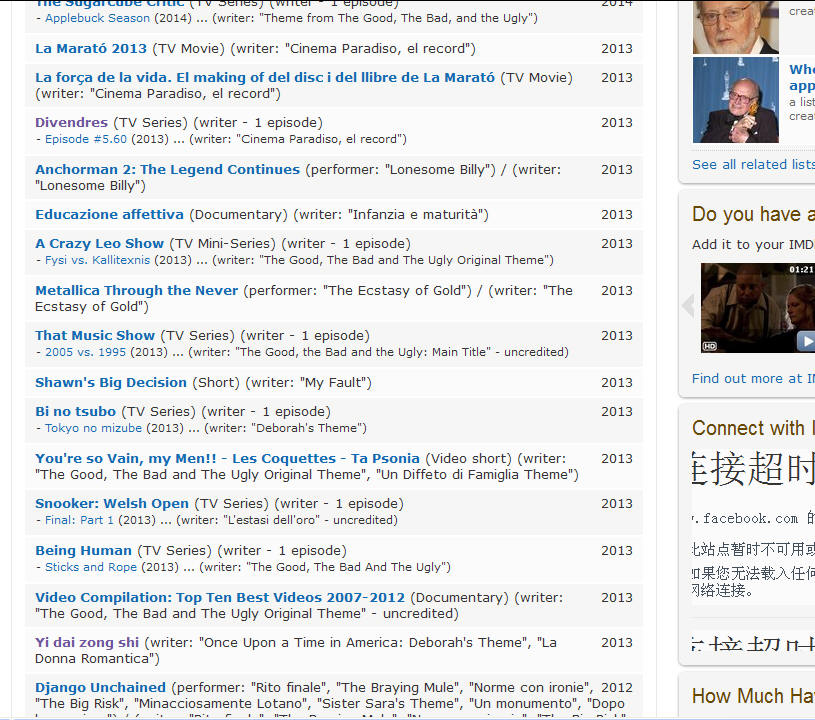Click facebook.com text in Connect panel
Screen dimensions: 815x720
750,519
